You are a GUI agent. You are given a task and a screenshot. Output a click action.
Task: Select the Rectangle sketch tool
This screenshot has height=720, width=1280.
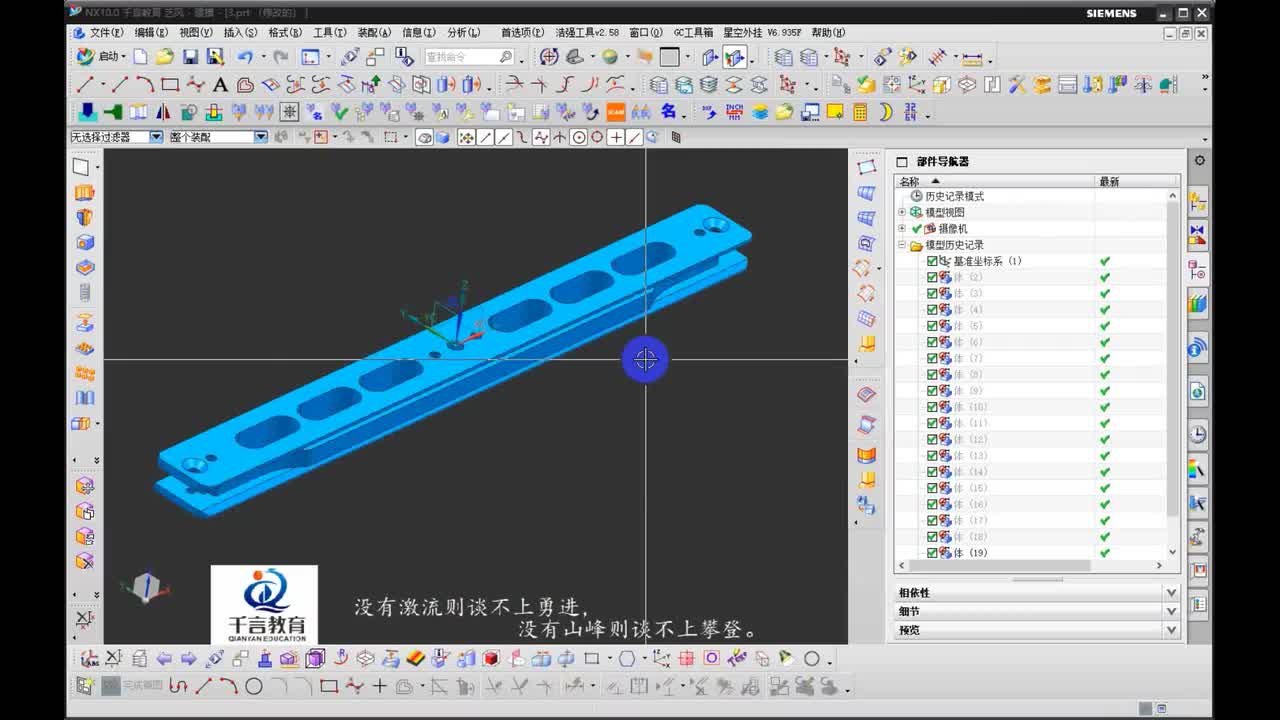(170, 85)
